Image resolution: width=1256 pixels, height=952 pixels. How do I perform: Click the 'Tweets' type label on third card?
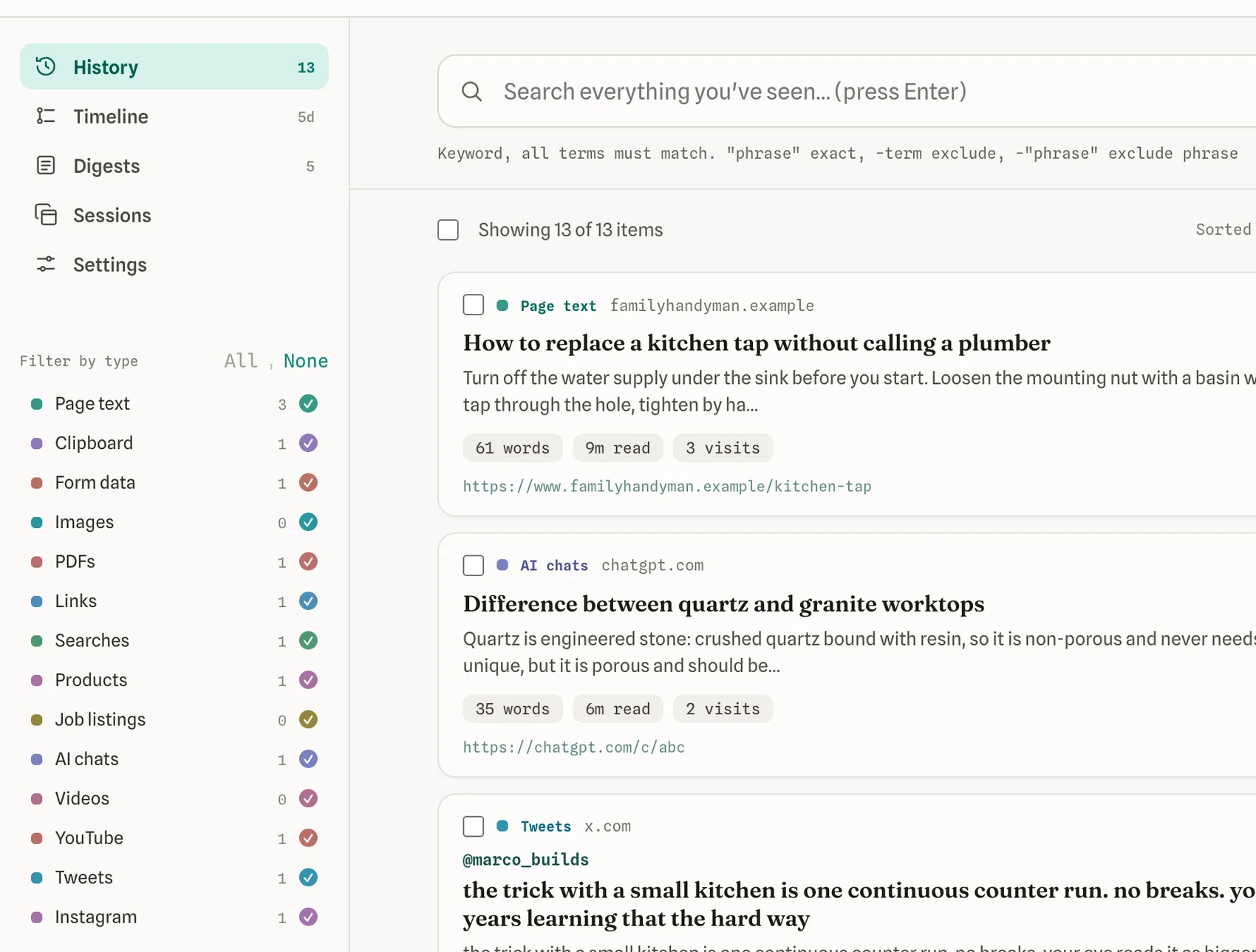(546, 826)
